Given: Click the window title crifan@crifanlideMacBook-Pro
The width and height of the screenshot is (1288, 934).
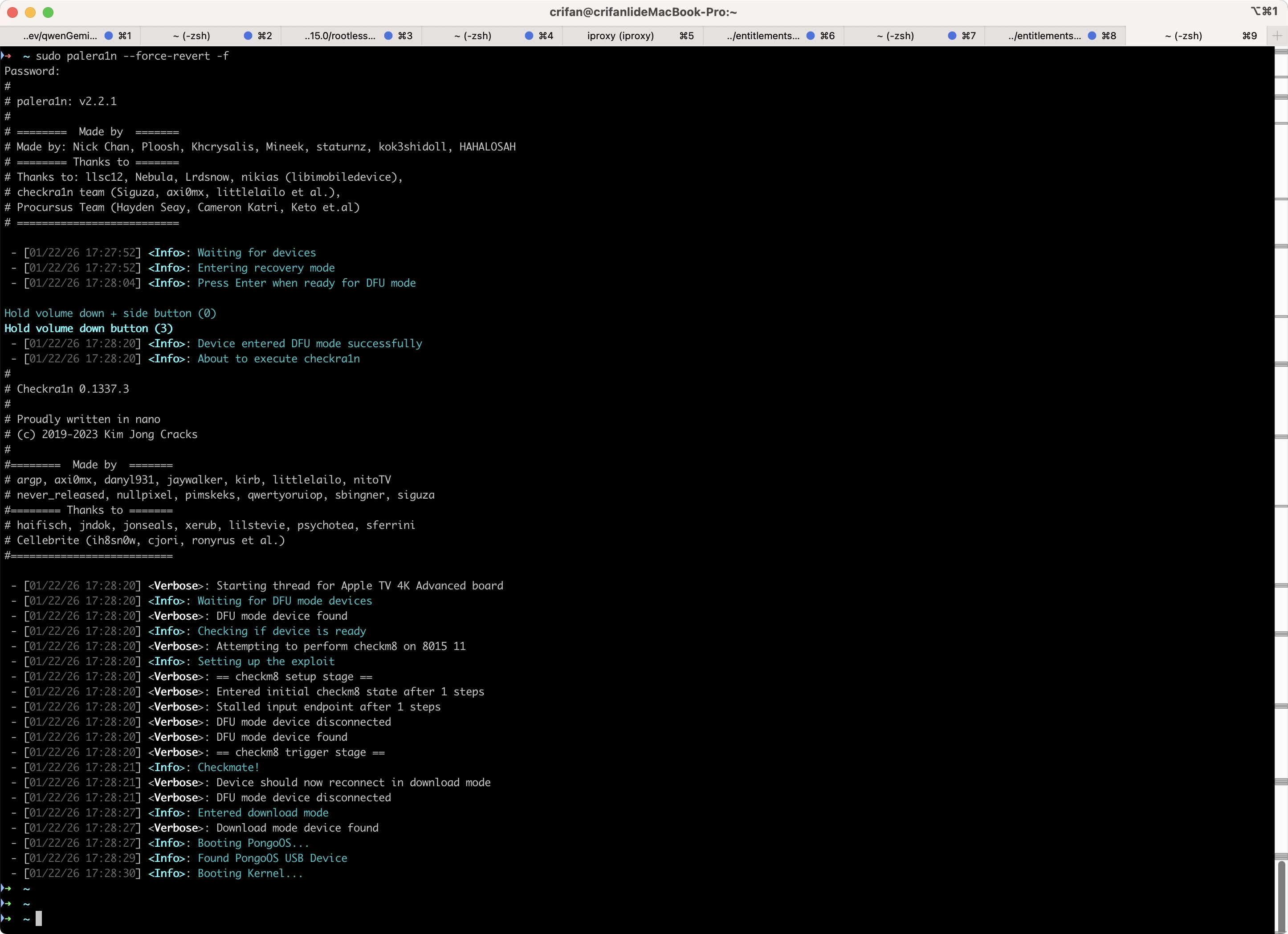Looking at the screenshot, I should click(x=643, y=12).
